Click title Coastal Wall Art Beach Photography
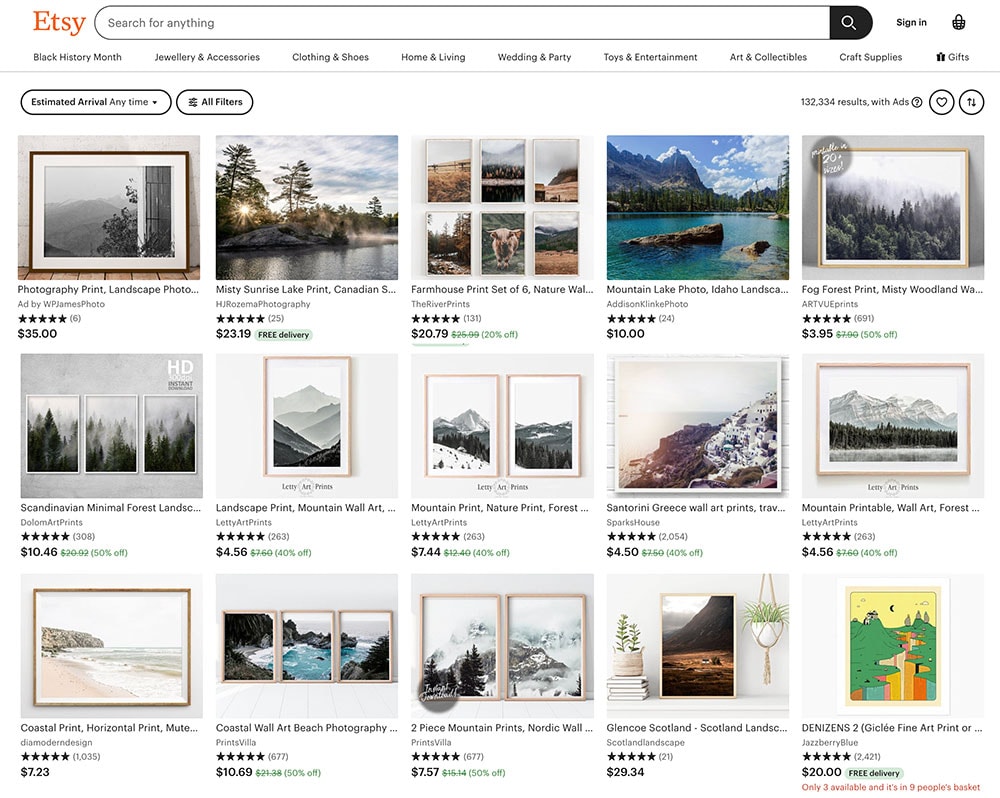The width and height of the screenshot is (1000, 798). coord(306,728)
